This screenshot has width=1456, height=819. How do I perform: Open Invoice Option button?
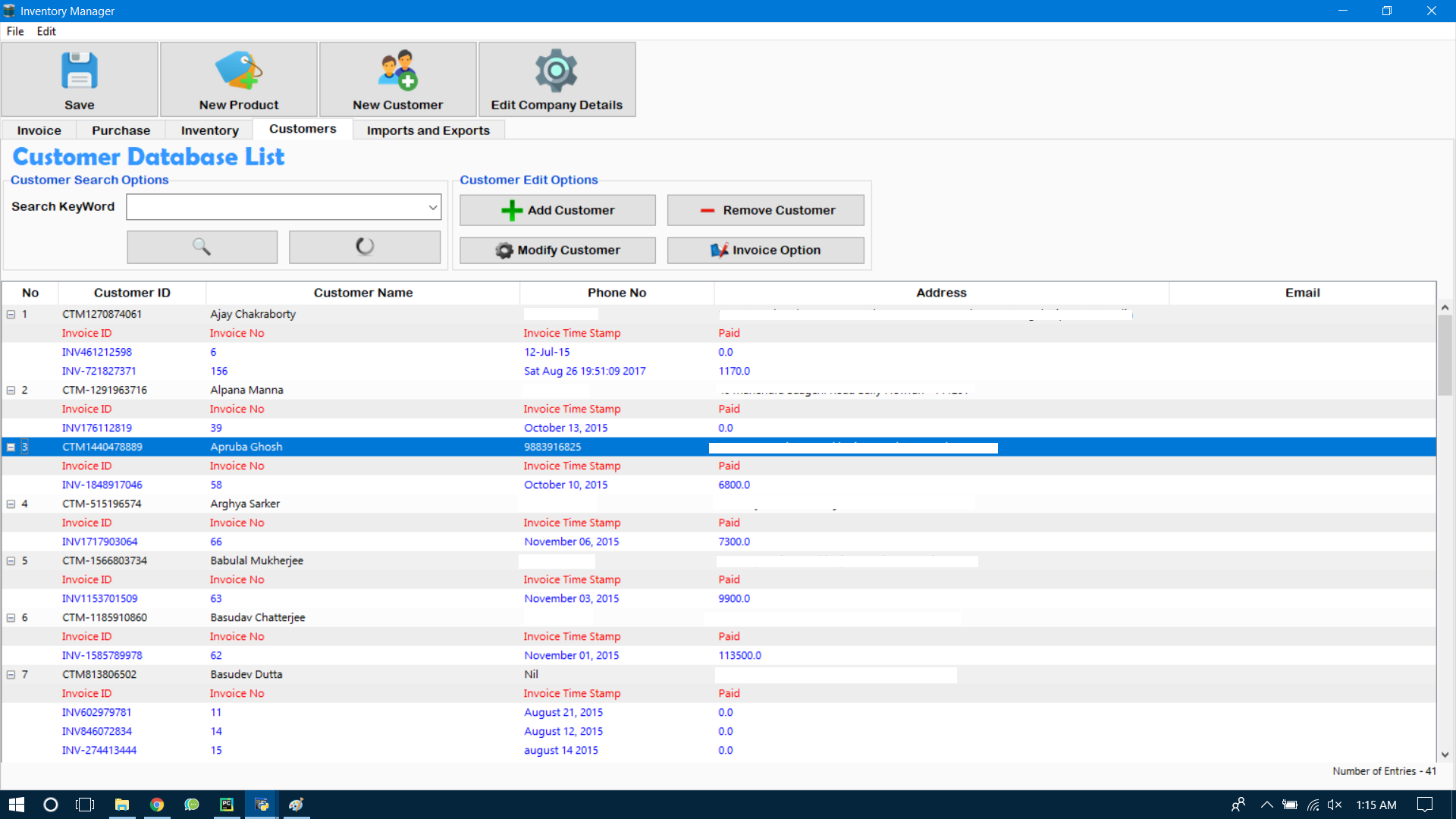click(x=765, y=250)
